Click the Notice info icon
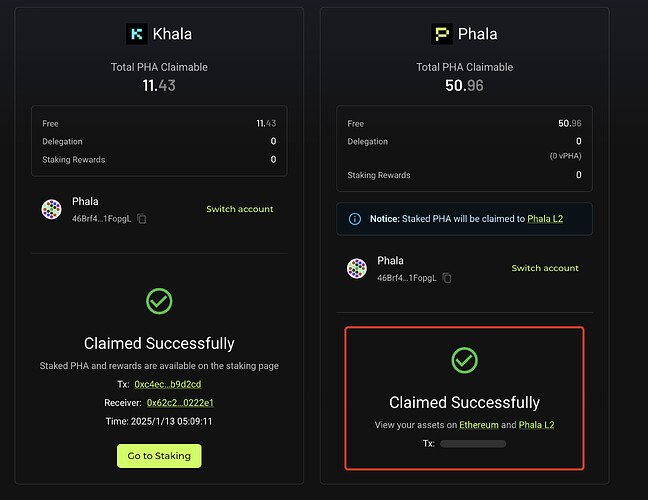 [355, 218]
